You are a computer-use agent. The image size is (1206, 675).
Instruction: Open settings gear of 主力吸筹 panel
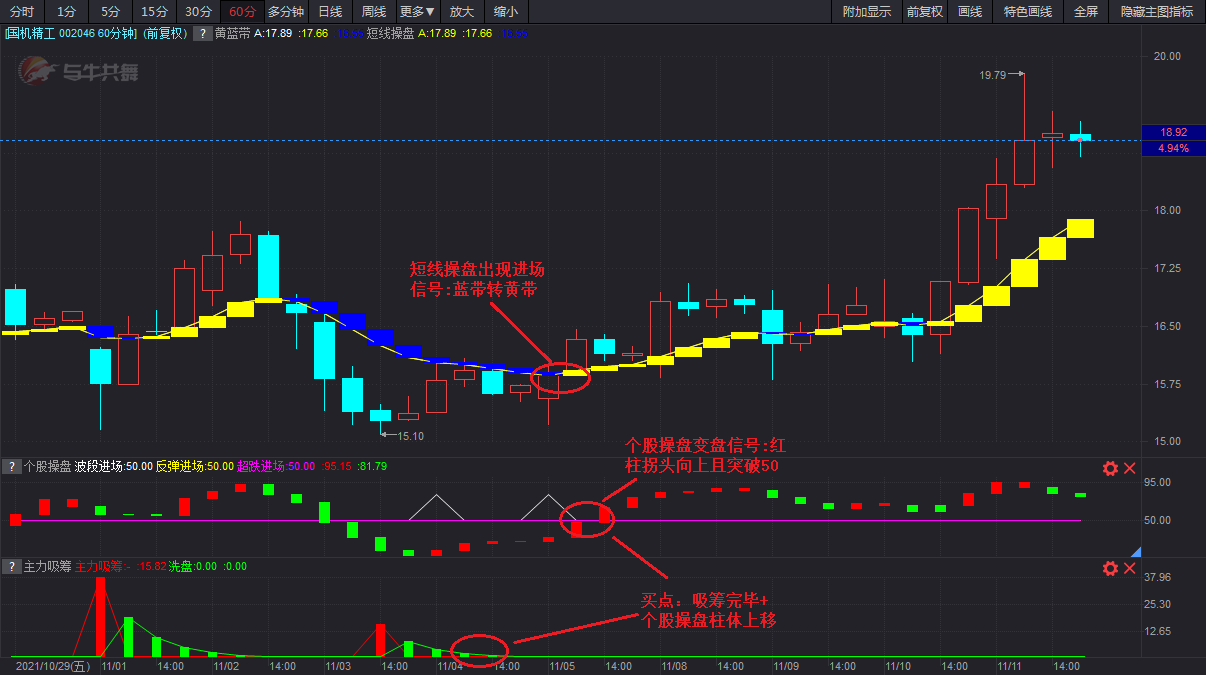coord(1110,568)
